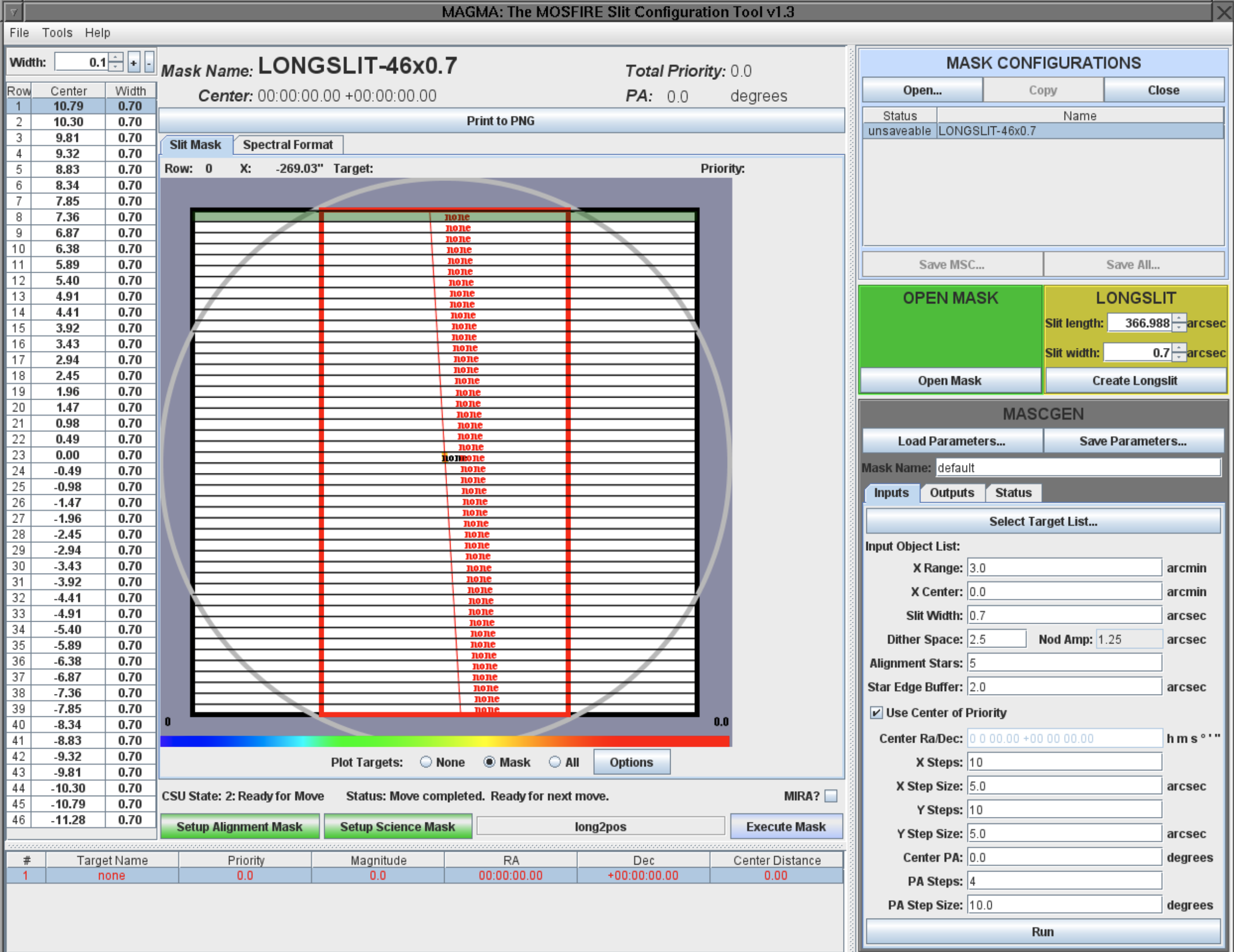Screen dimensions: 1234x952
Task: Decrease the Width spinner value
Action: [116, 67]
